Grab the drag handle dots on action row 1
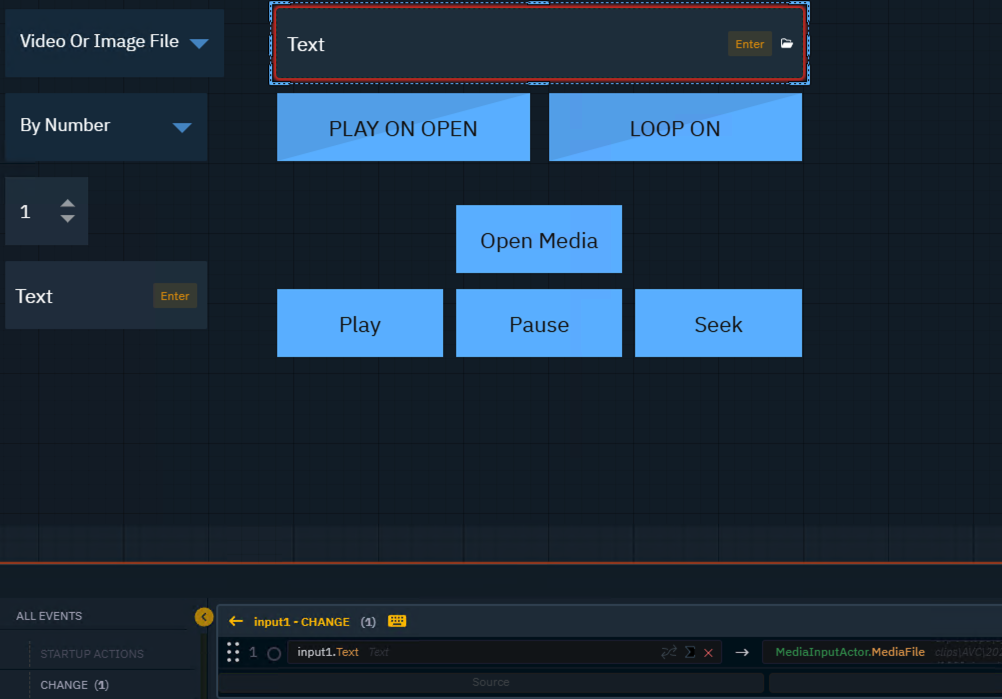This screenshot has width=1002, height=699. coord(233,652)
